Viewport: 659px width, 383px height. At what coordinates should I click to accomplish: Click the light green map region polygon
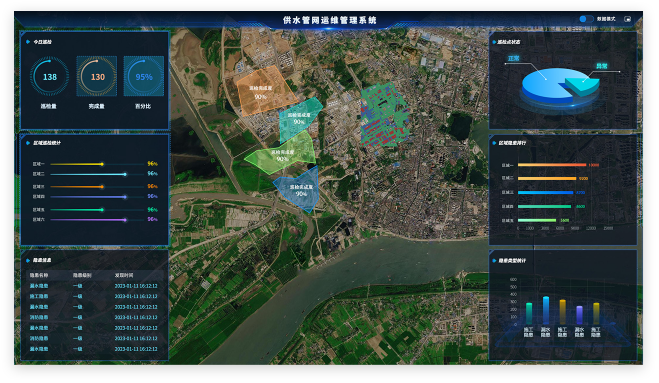[x=282, y=154]
